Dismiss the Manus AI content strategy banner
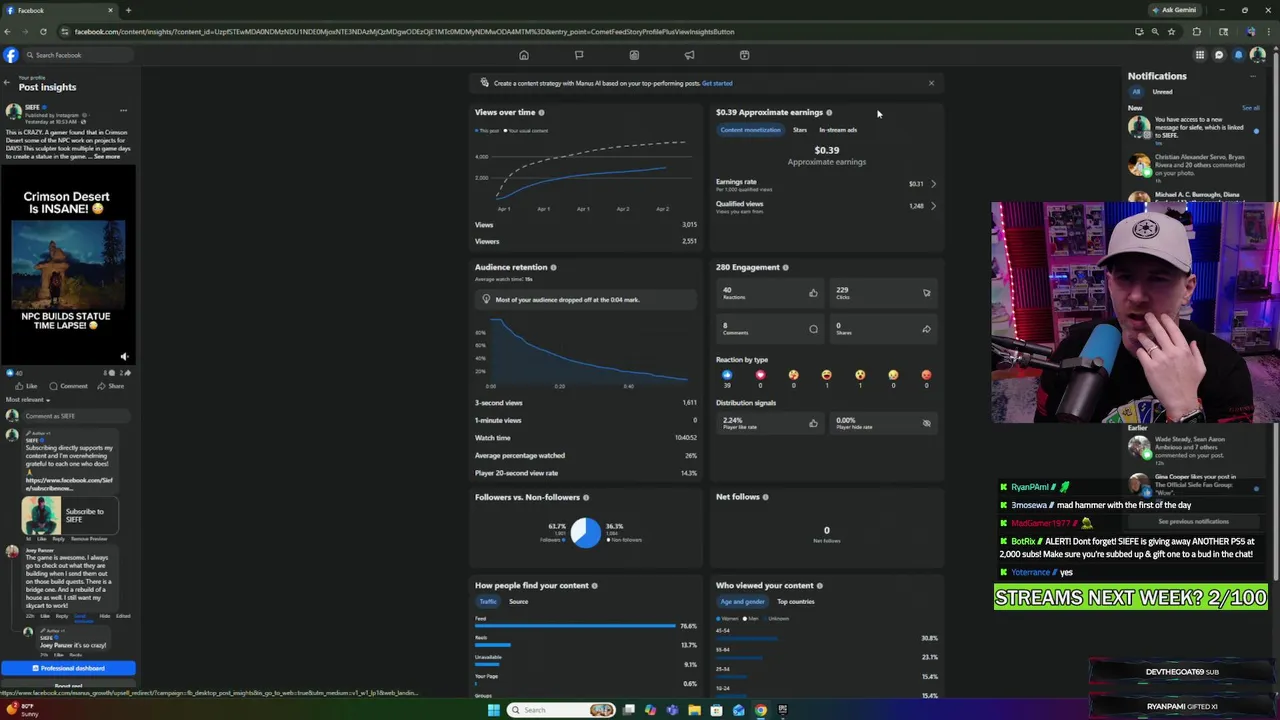Screen dimensions: 1280x720 pyautogui.click(x=931, y=83)
